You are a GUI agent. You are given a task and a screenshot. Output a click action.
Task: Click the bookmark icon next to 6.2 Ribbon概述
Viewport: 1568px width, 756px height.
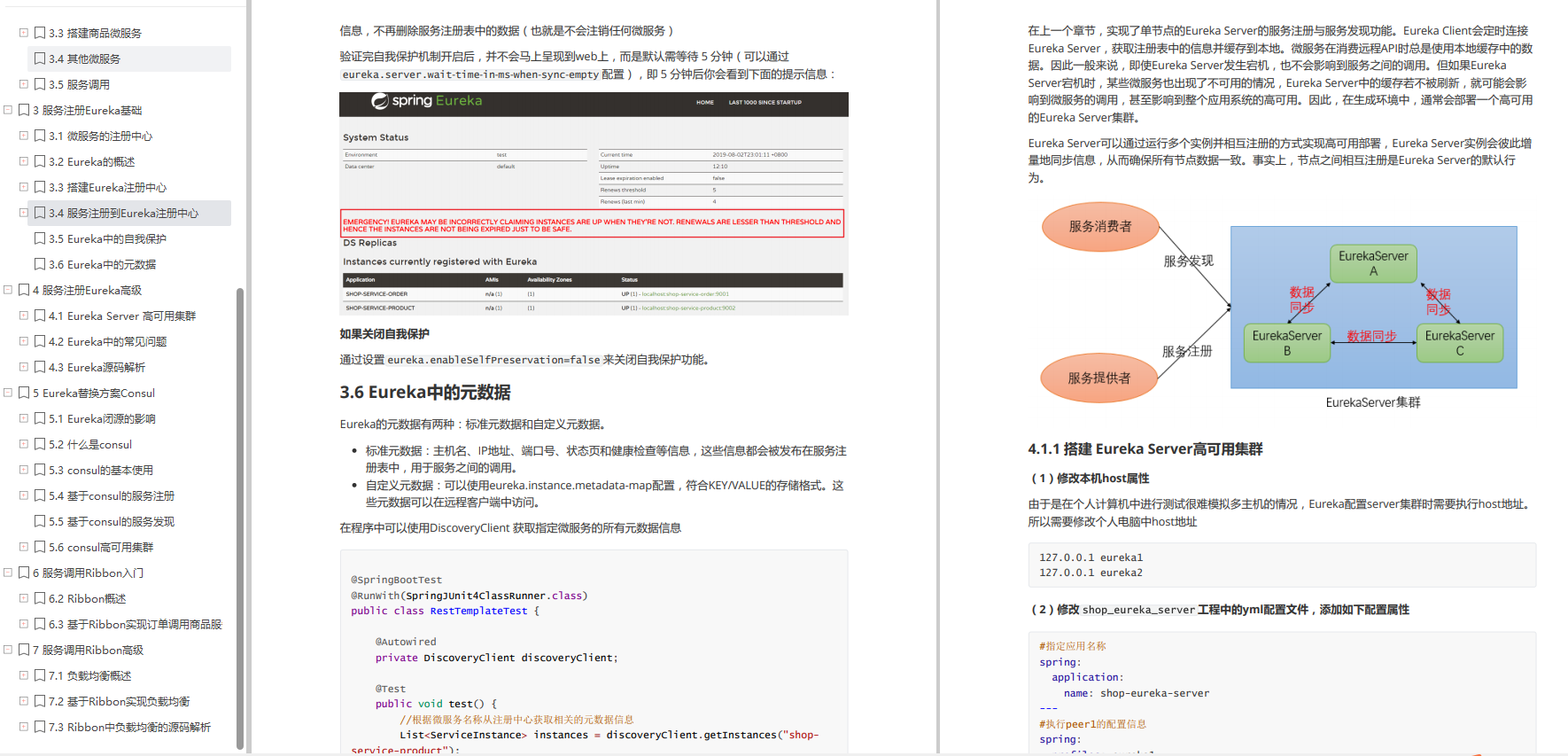40,598
